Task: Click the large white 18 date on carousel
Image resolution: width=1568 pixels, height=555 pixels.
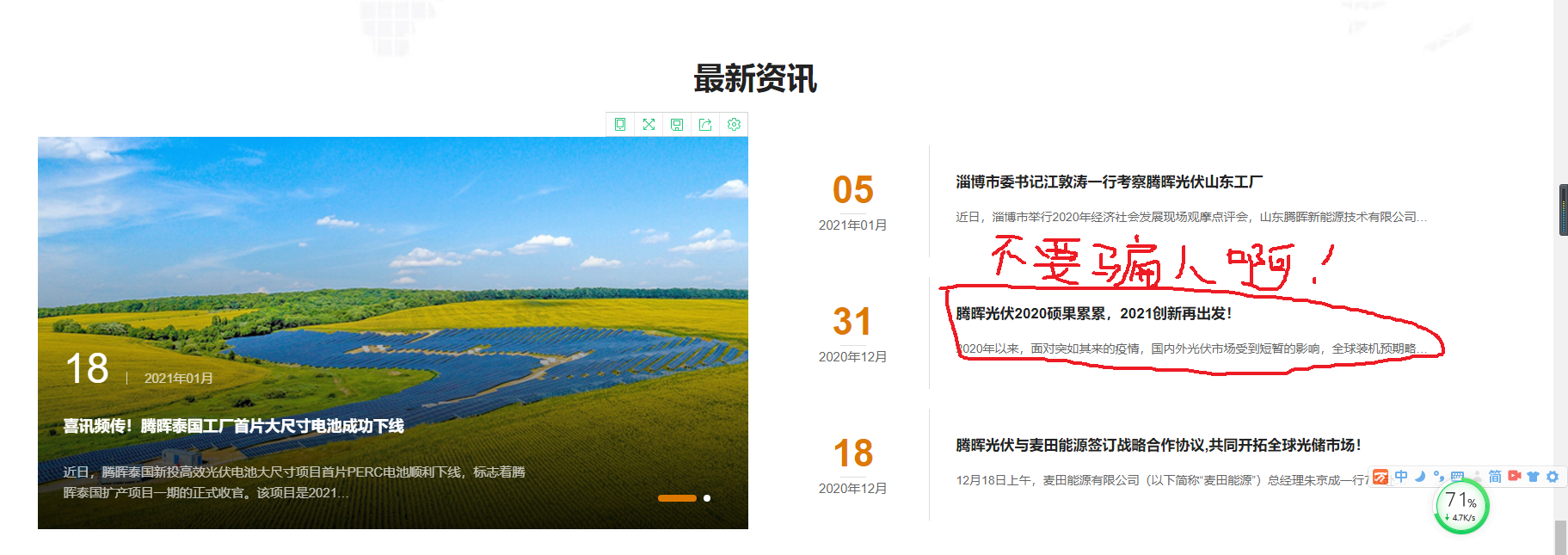Action: (87, 368)
